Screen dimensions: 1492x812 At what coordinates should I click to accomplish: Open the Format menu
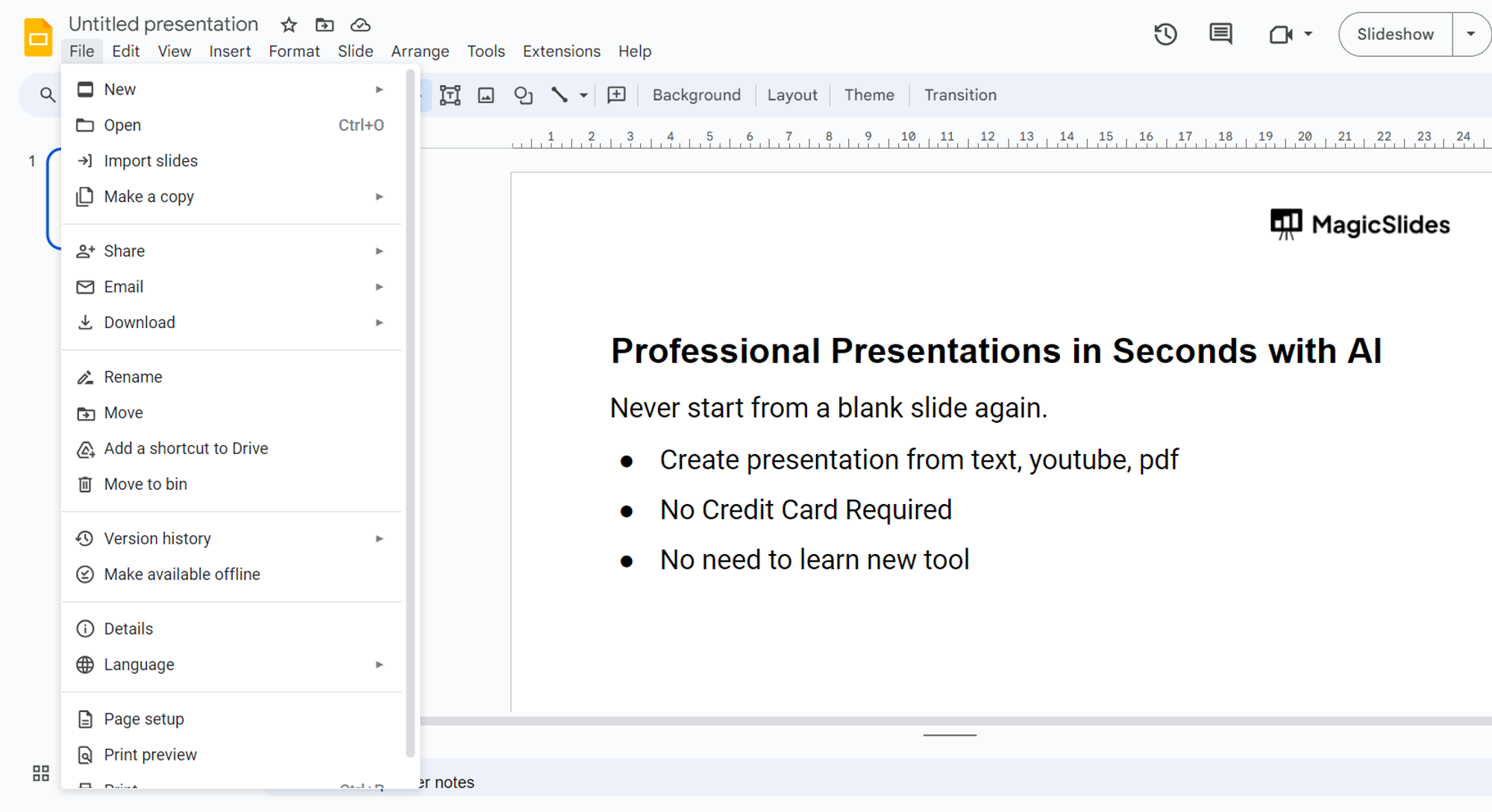294,51
